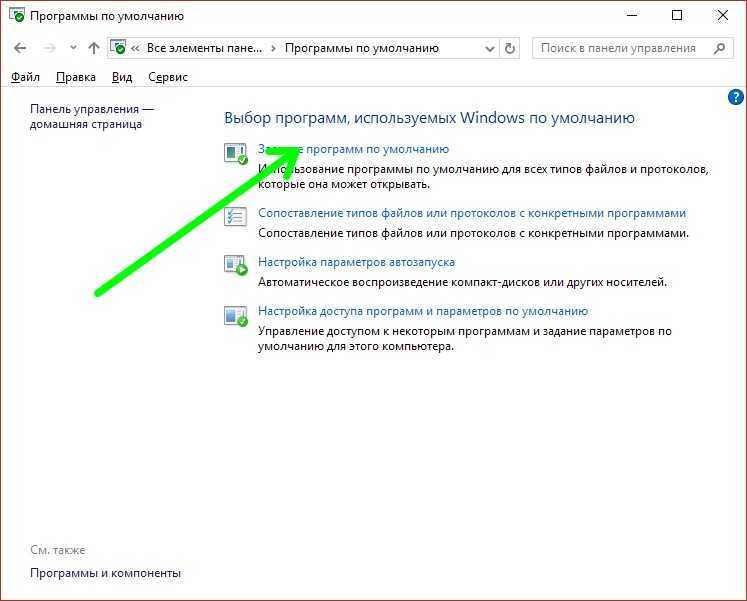Click the title bar window icon
This screenshot has height=601, width=747.
(x=17, y=15)
